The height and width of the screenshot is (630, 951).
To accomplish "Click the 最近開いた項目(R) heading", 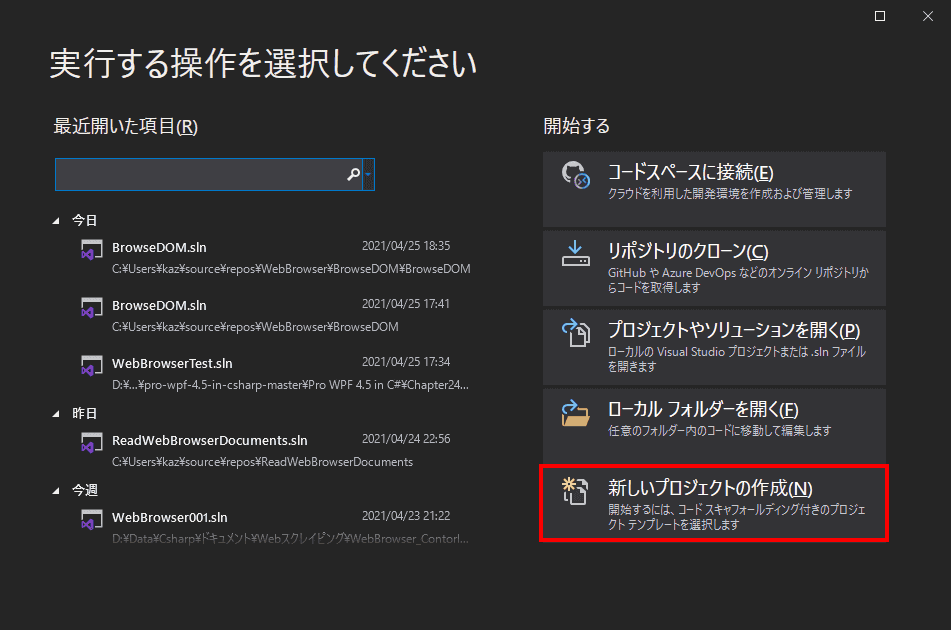I will coord(126,126).
